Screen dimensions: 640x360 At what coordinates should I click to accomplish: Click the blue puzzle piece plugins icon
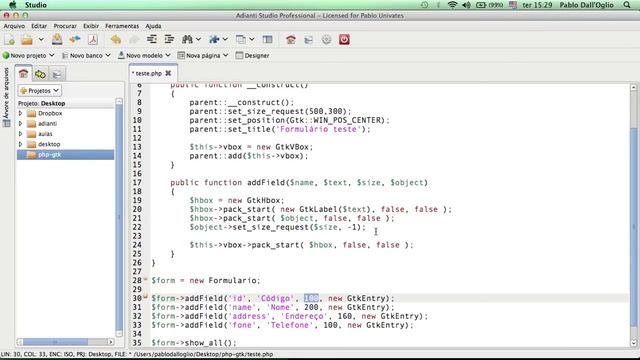click(x=214, y=40)
